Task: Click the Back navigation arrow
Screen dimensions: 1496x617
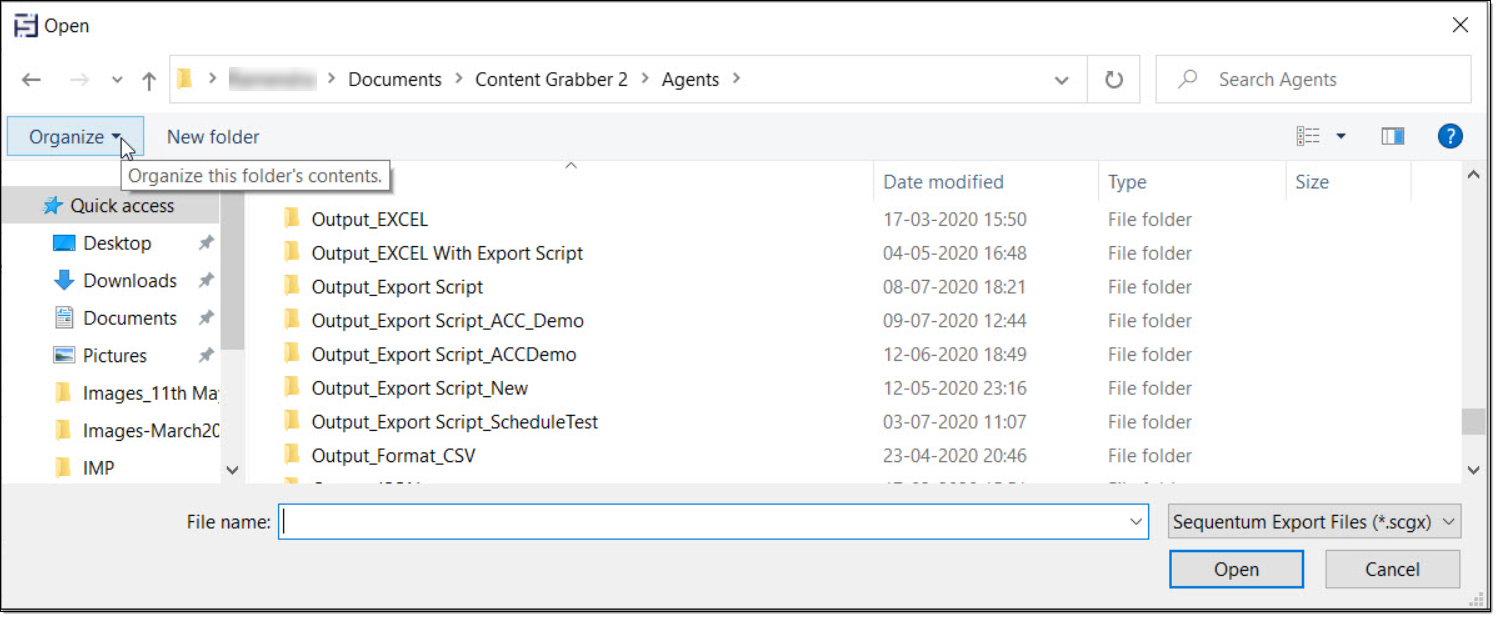Action: coord(31,80)
